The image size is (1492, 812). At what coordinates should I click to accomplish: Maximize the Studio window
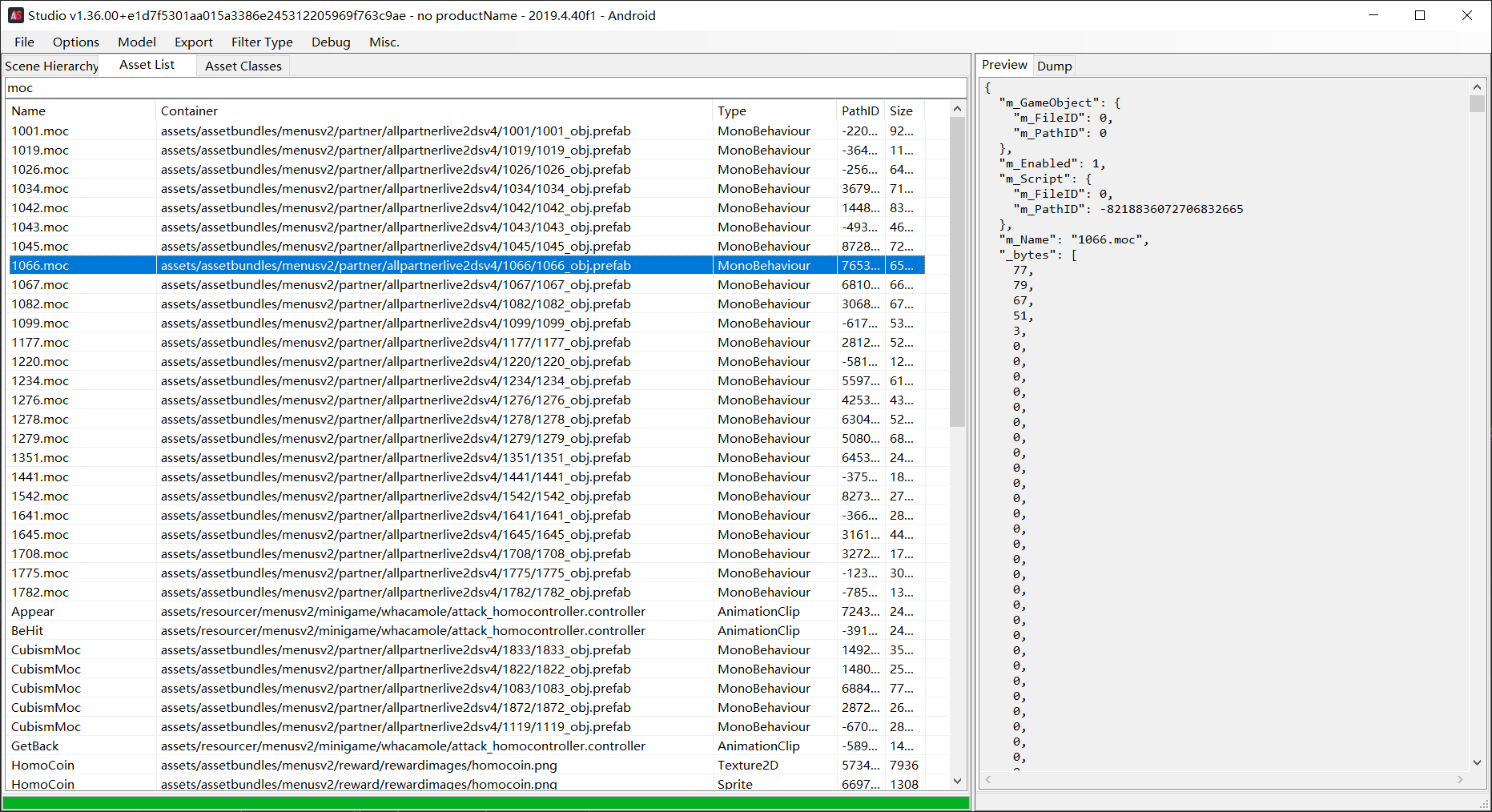point(1420,15)
